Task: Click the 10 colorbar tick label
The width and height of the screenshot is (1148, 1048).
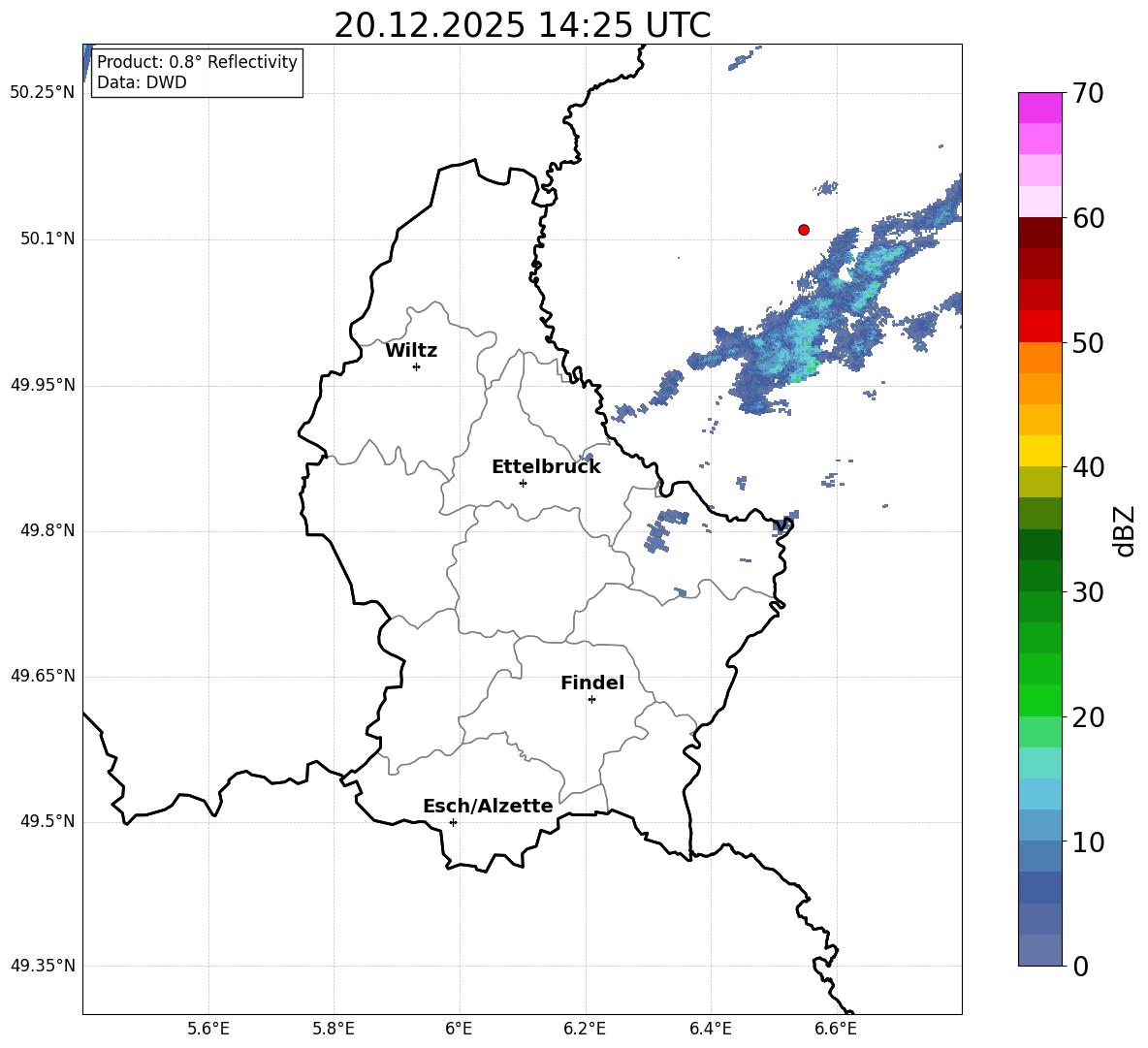Action: pyautogui.click(x=1089, y=842)
